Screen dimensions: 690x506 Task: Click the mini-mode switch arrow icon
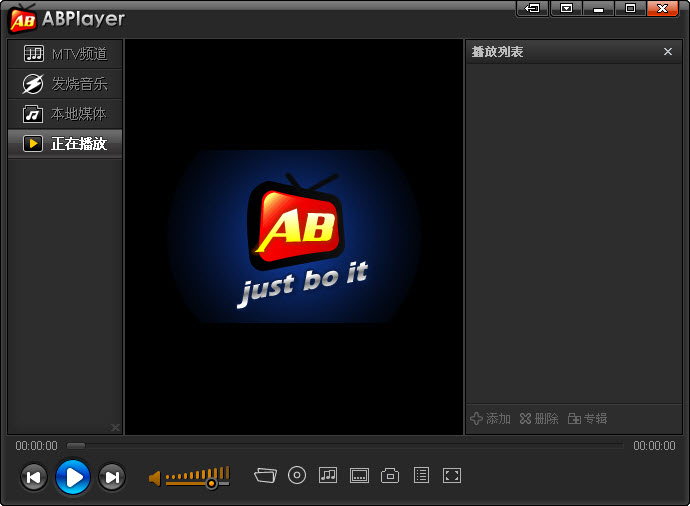pyautogui.click(x=532, y=8)
